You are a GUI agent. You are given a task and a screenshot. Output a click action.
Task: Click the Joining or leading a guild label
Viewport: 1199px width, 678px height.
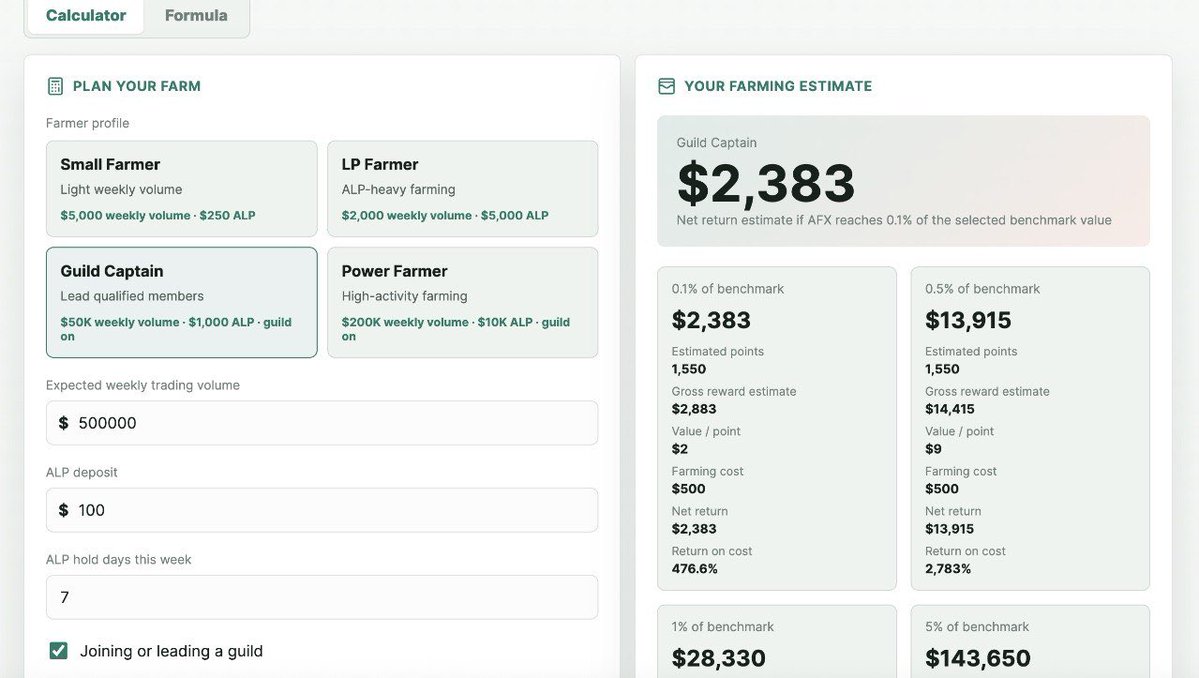tap(171, 651)
